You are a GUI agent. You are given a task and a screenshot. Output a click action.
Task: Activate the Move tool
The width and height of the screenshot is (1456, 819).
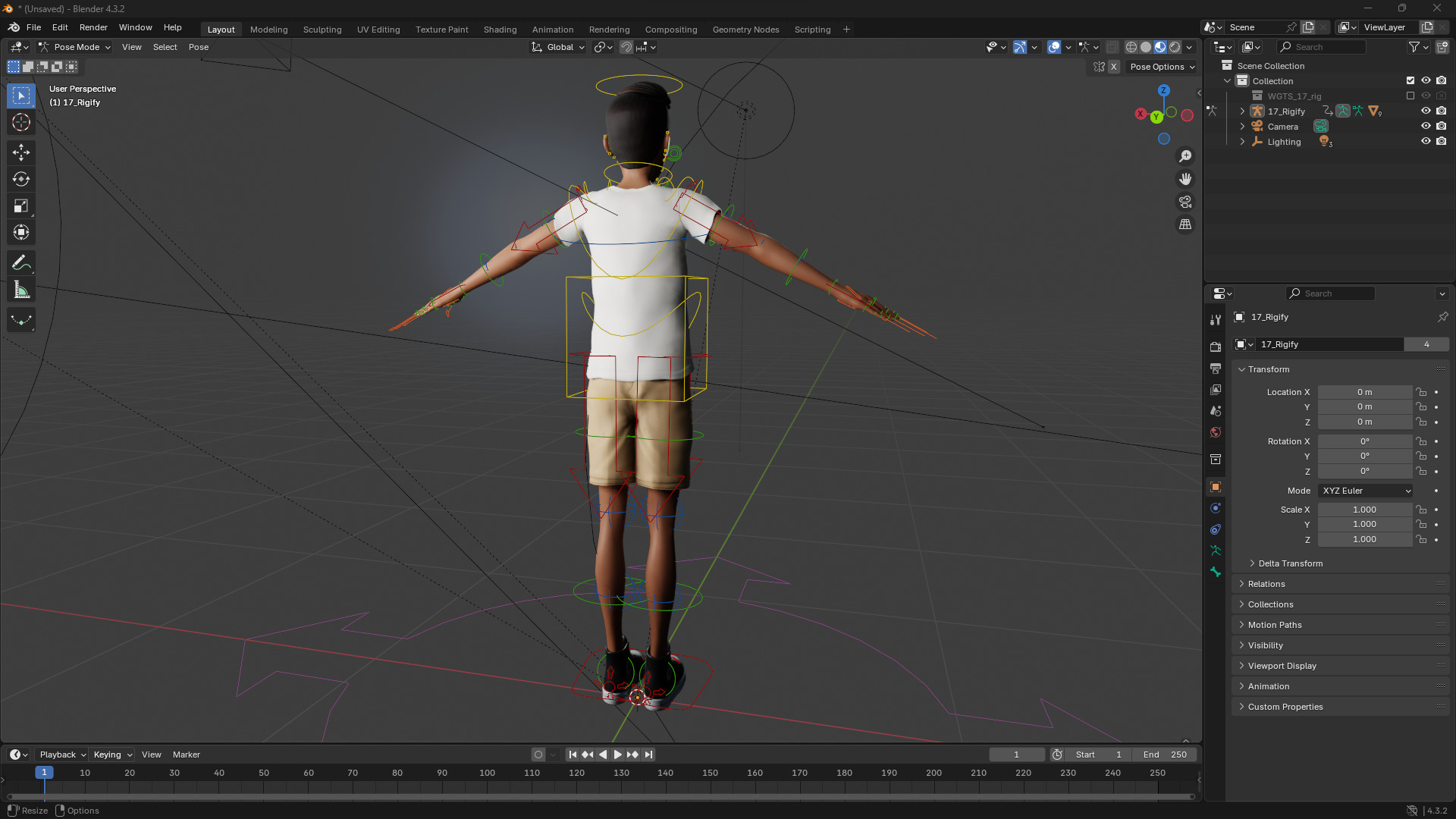pyautogui.click(x=21, y=152)
